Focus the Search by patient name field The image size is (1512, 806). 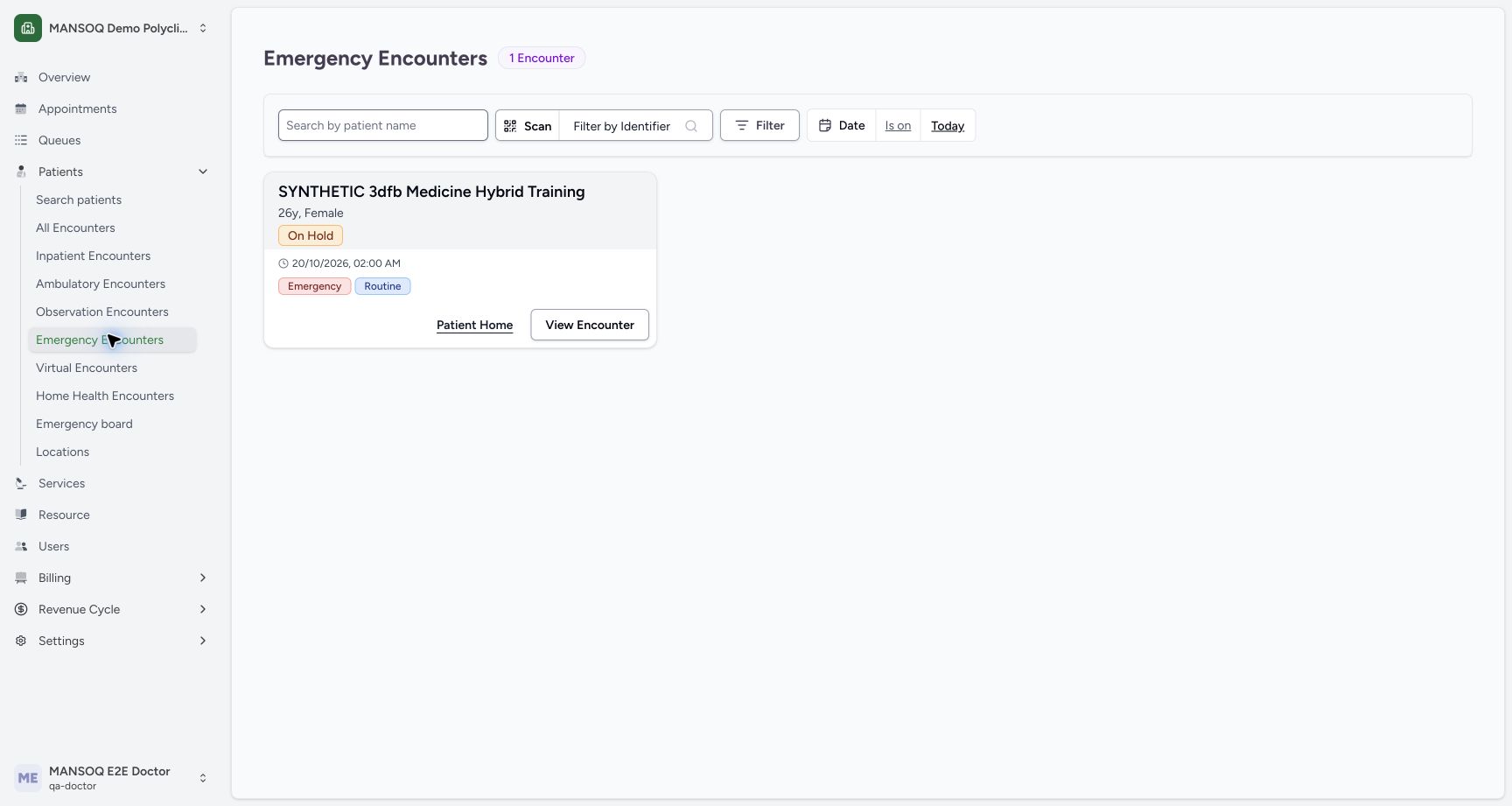(383, 125)
